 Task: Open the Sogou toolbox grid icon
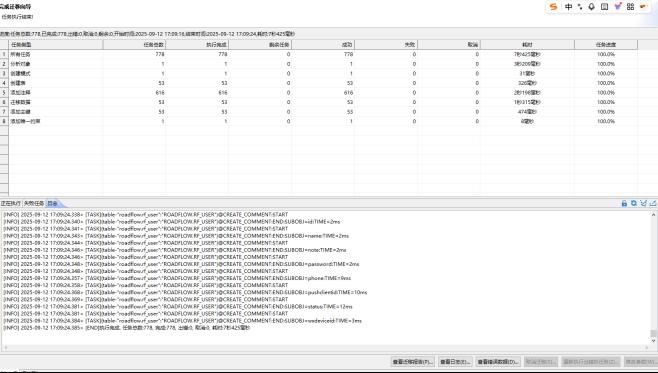tap(630, 7)
